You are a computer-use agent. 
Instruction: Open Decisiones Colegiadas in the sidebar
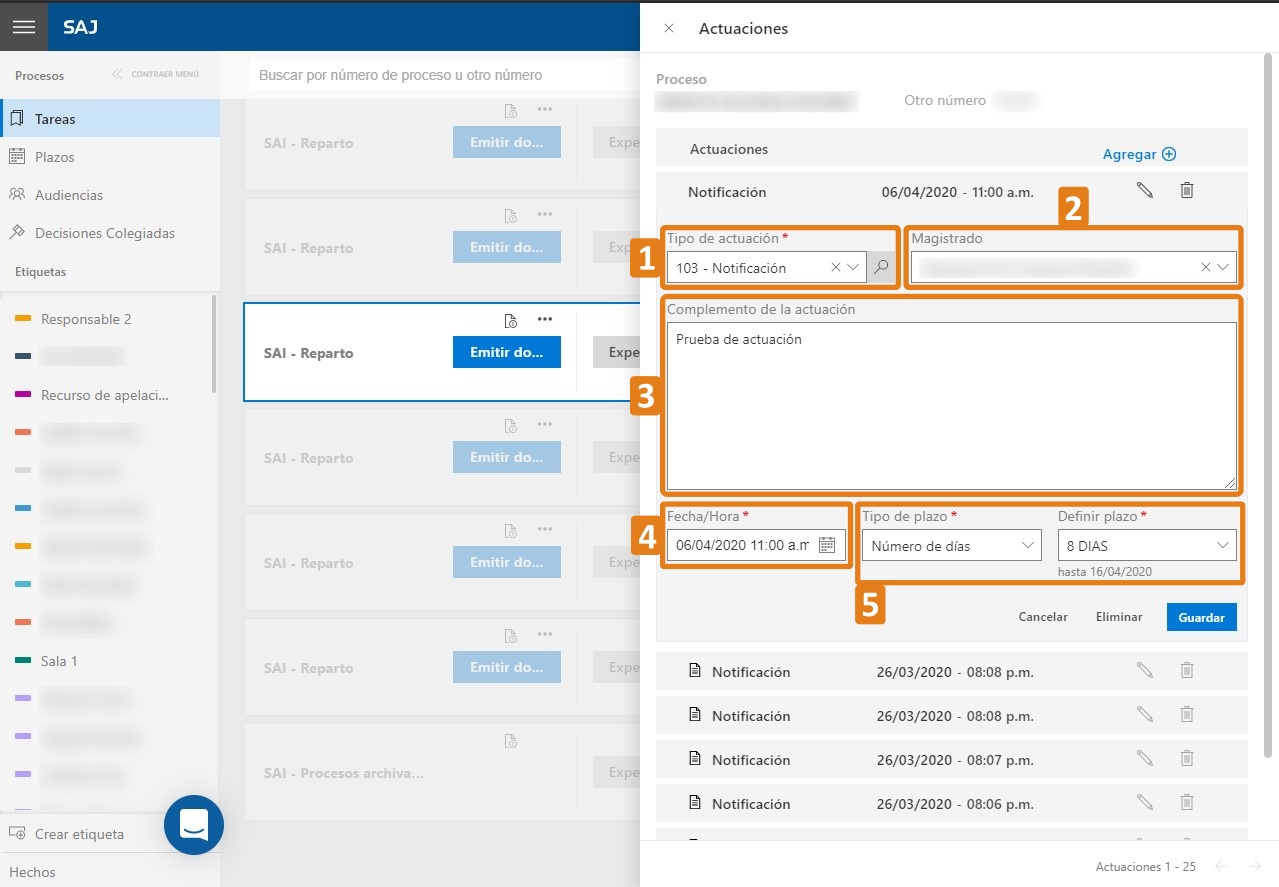[110, 233]
